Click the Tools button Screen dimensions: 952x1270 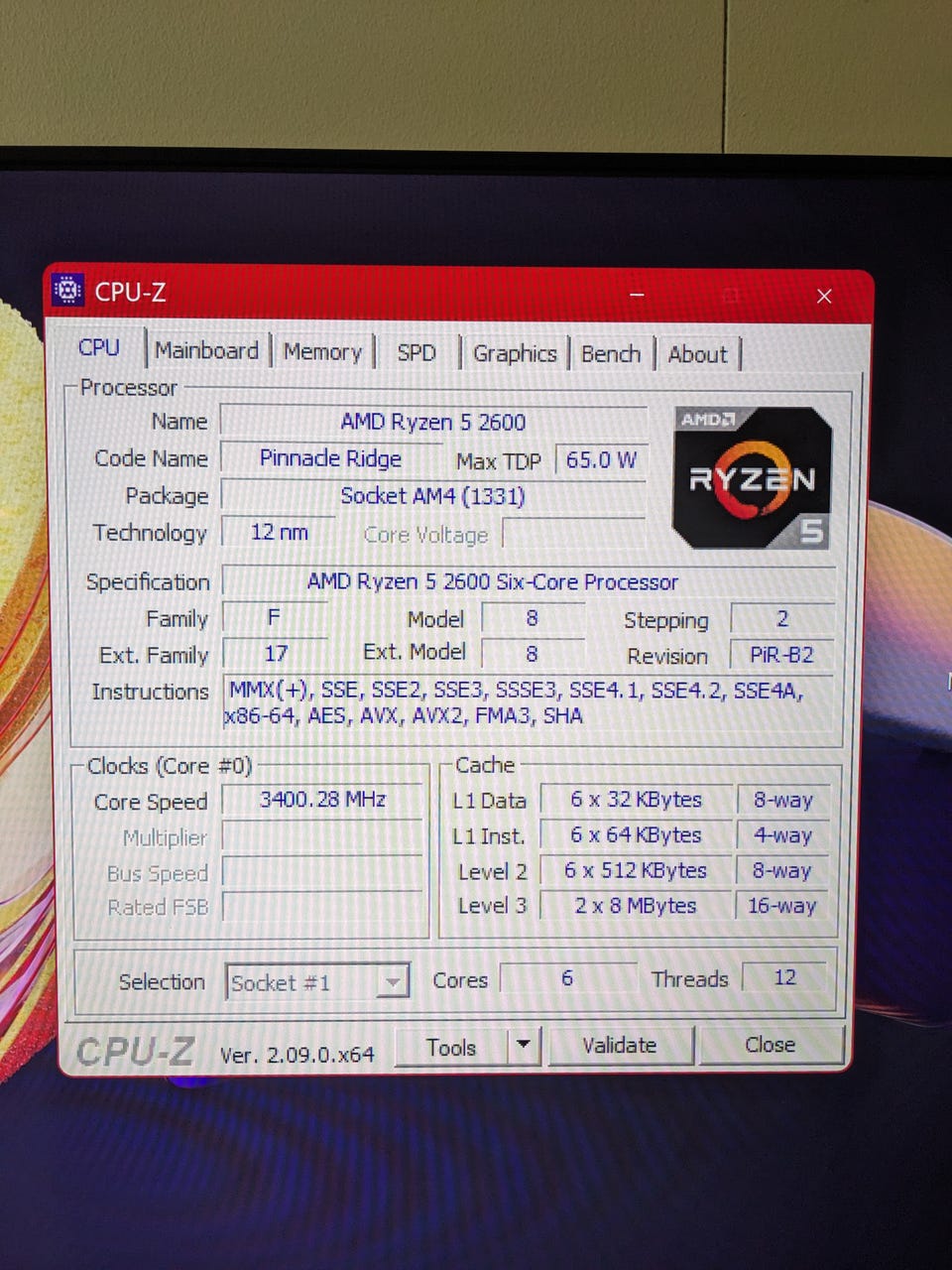tap(451, 1047)
